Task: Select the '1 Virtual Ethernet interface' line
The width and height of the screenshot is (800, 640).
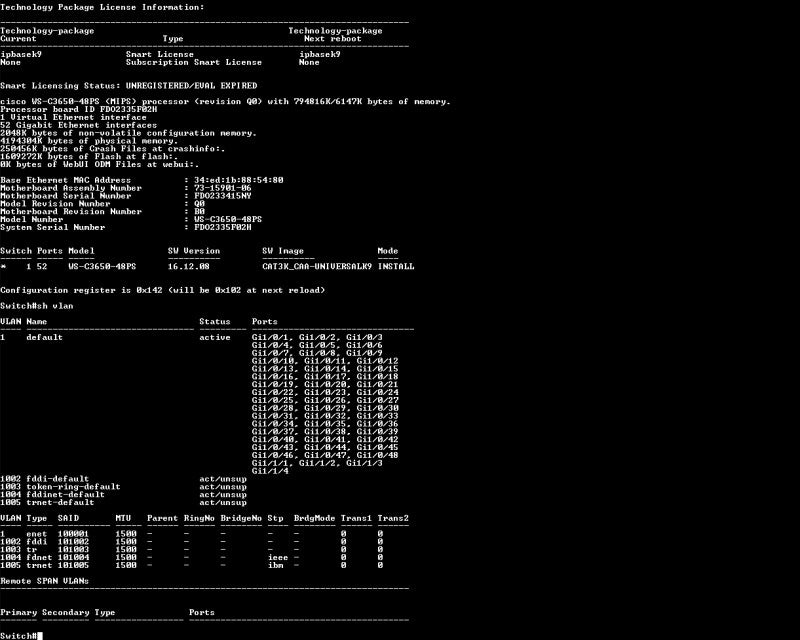Action: click(x=73, y=117)
